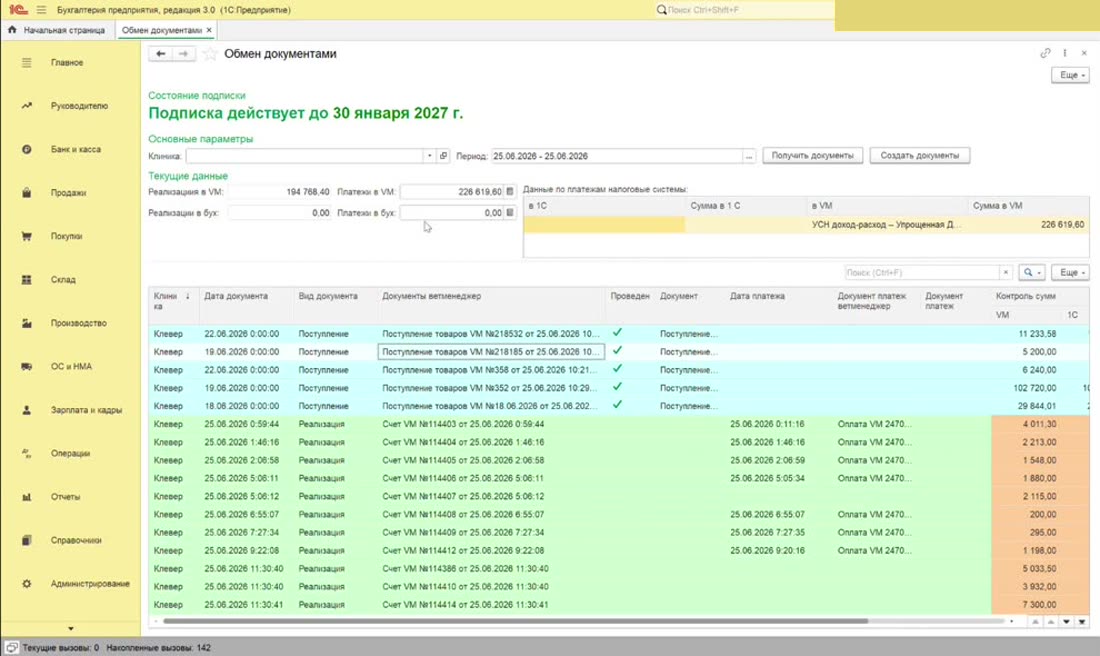Open Отчеты bar chart icon

tap(27, 497)
